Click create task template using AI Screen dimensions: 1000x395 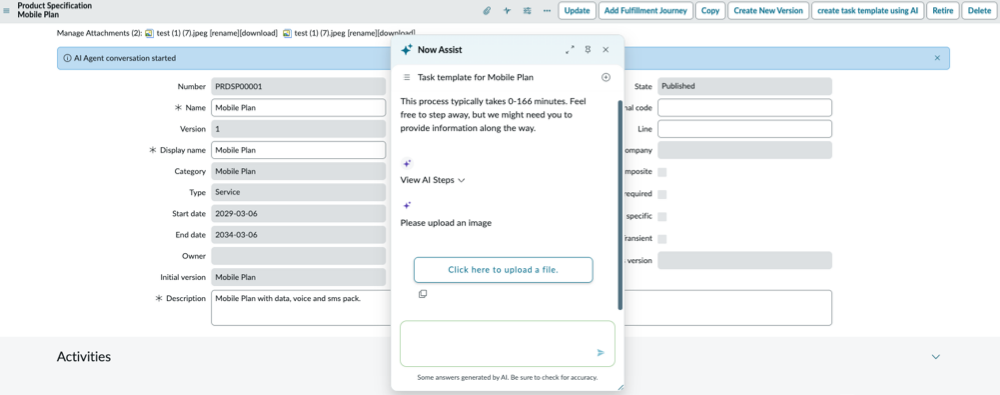click(x=868, y=11)
